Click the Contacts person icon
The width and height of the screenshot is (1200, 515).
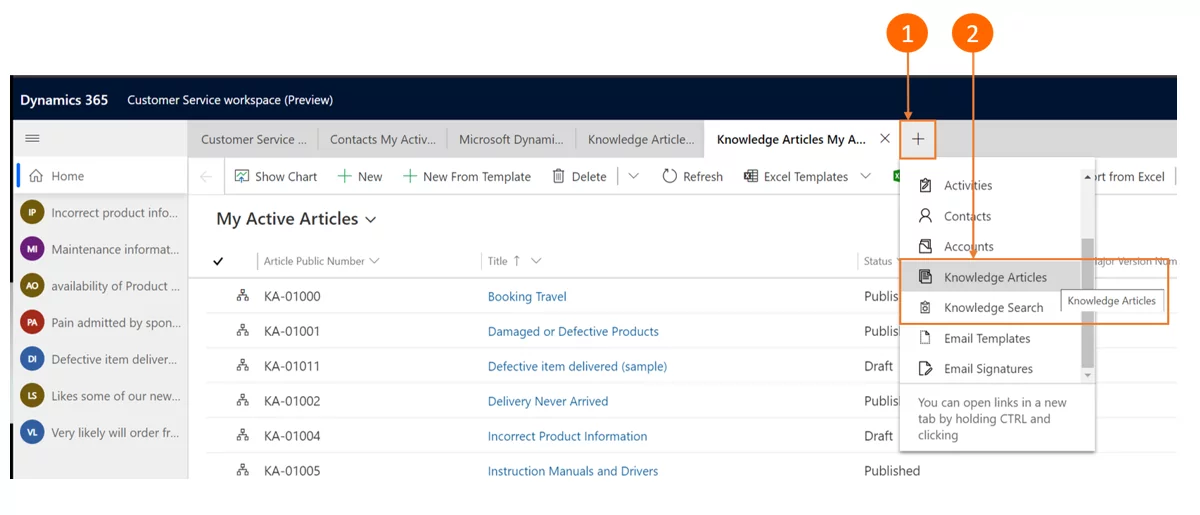tap(925, 216)
